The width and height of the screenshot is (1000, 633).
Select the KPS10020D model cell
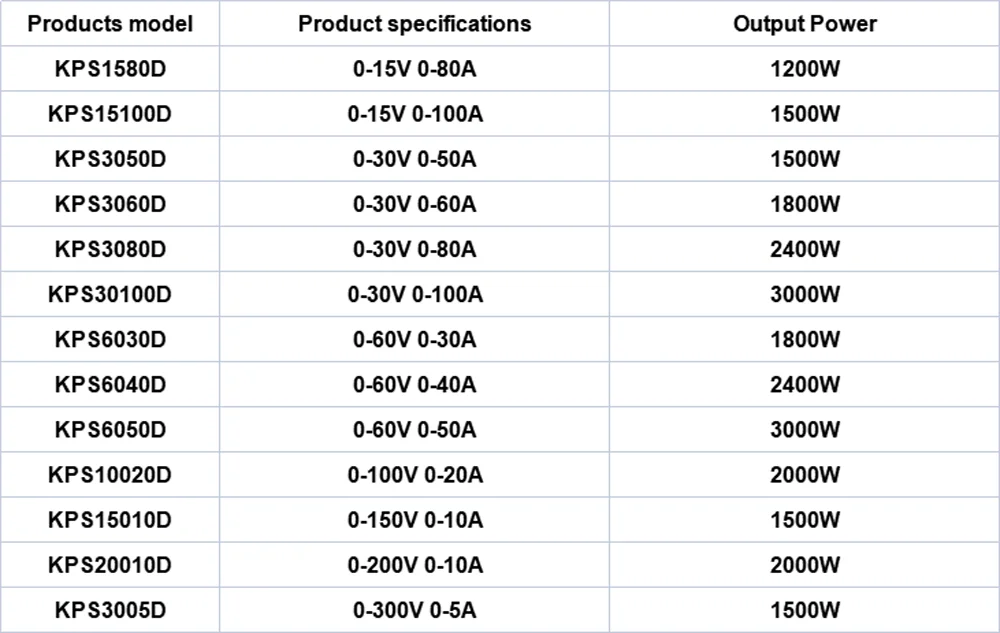coord(110,475)
